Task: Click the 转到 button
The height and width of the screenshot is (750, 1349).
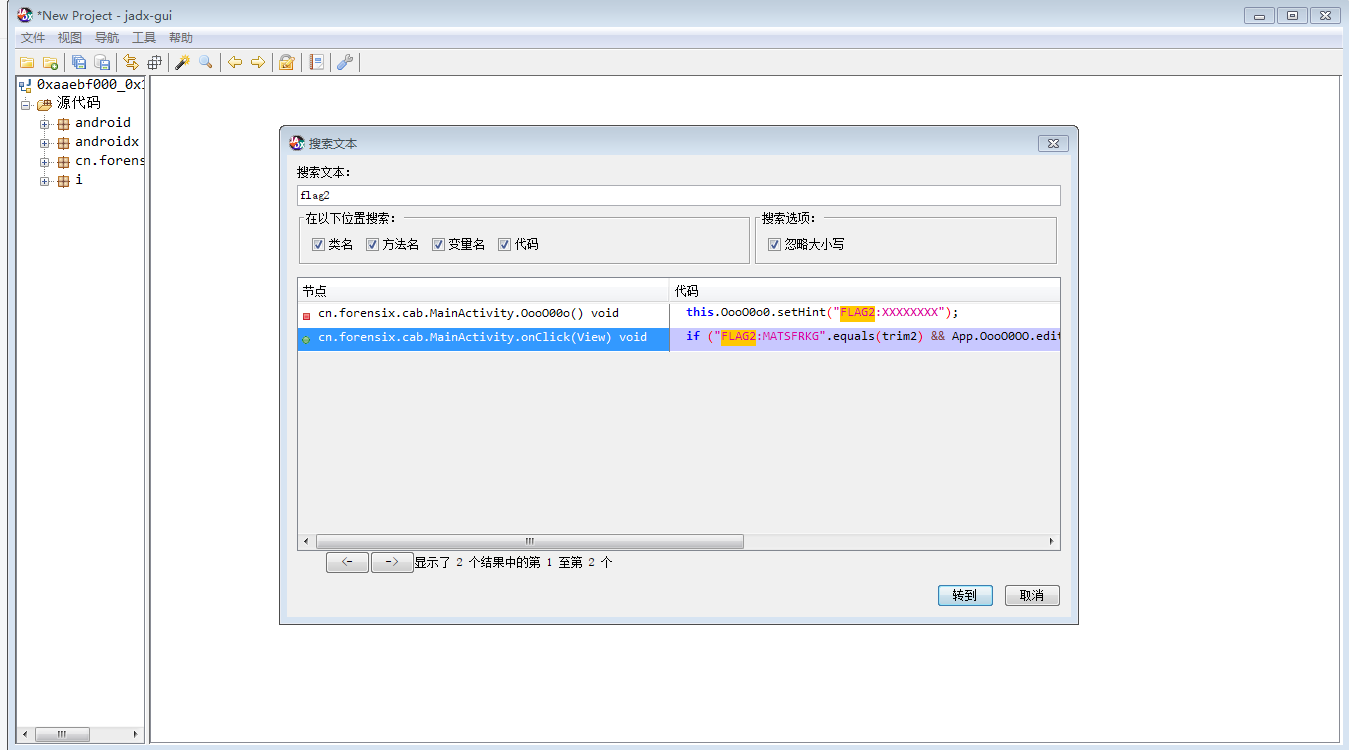Action: [965, 595]
